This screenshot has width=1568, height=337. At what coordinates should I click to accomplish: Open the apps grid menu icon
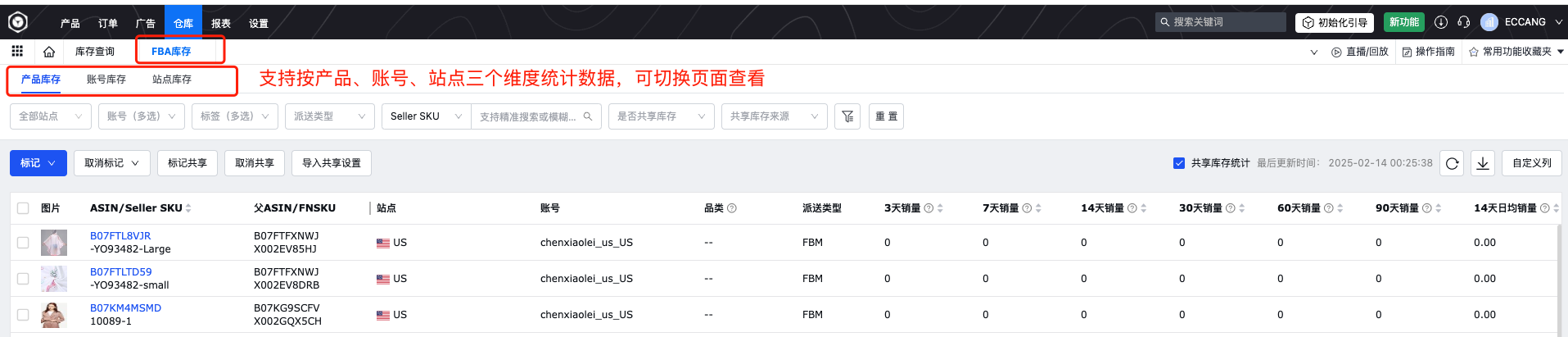point(17,51)
